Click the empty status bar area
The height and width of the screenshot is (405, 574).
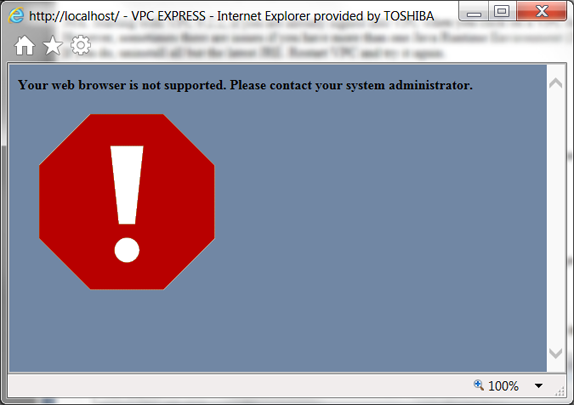tap(238, 386)
